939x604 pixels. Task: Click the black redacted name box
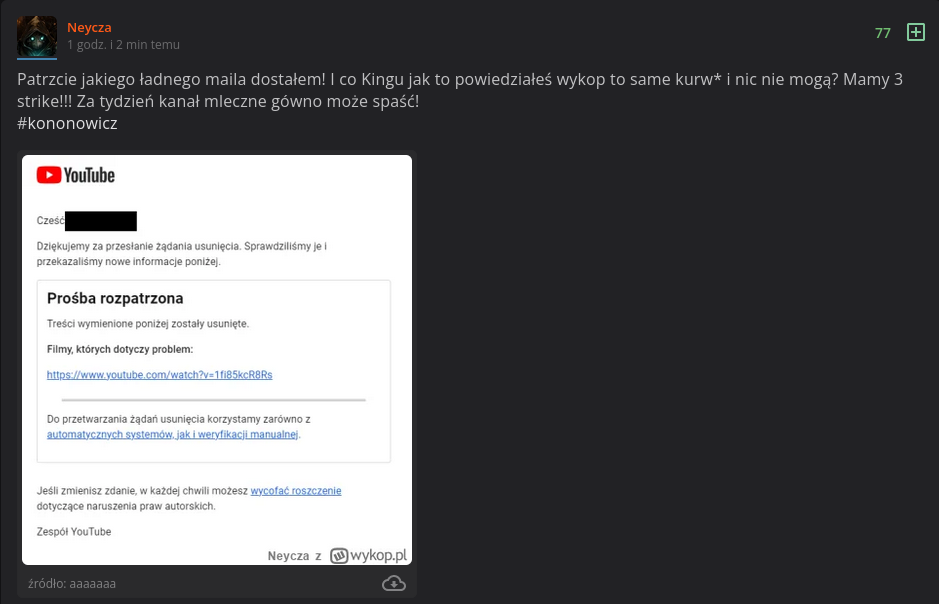[100, 221]
